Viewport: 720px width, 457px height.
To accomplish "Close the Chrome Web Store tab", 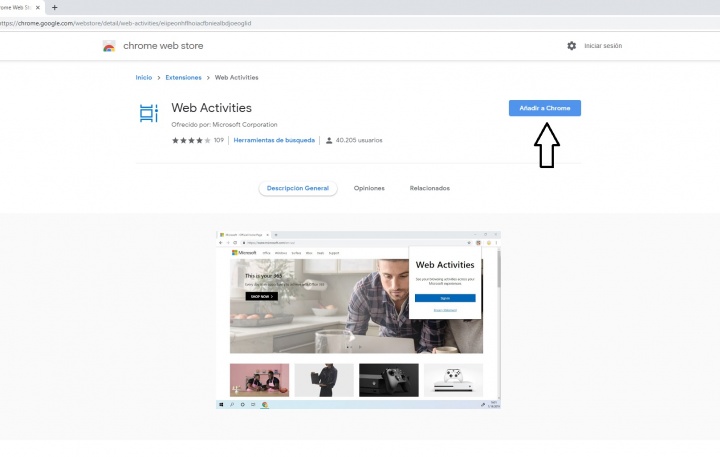I will coord(38,7).
